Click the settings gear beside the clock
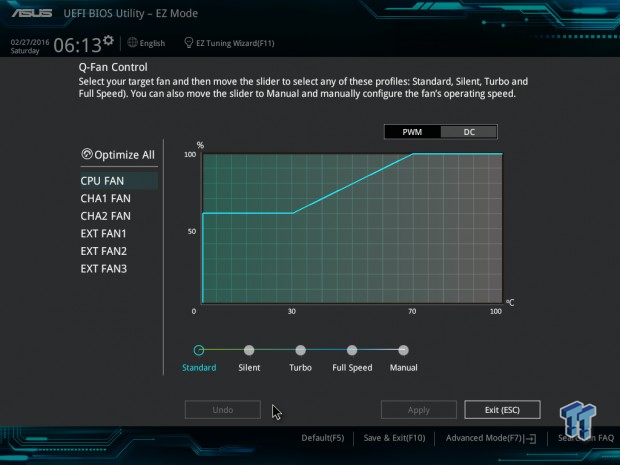The width and height of the screenshot is (620, 465). pyautogui.click(x=108, y=40)
